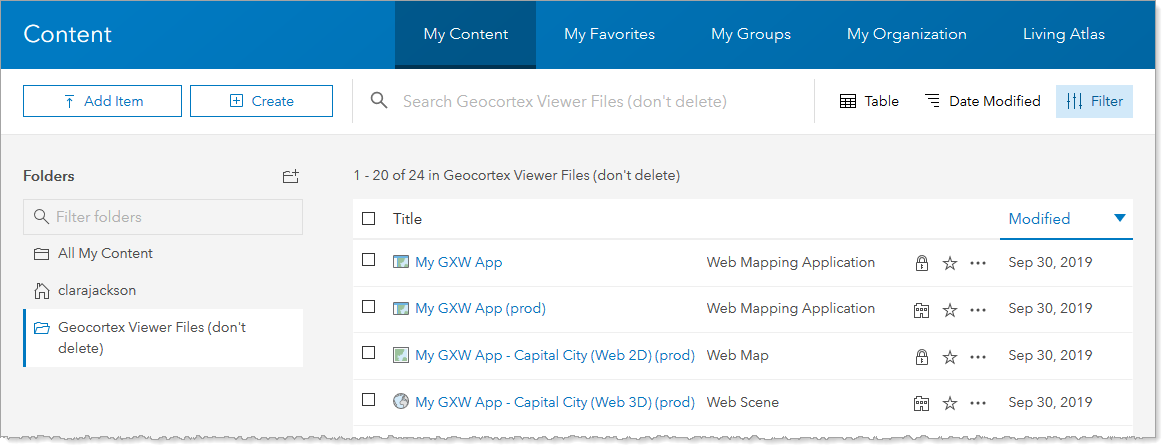Check the box for Capital City (Web 3D) (prod)
This screenshot has width=1162, height=445.
(368, 399)
